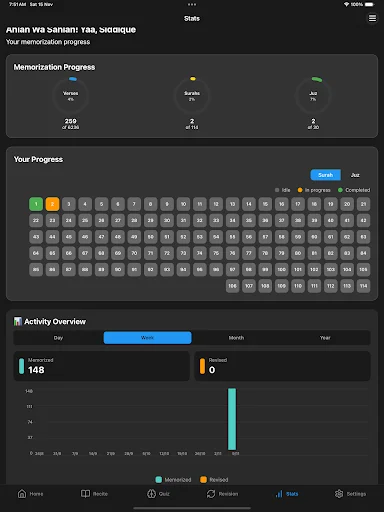The width and height of the screenshot is (384, 512).
Task: Switch progress view to Juz
Action: pyautogui.click(x=355, y=175)
